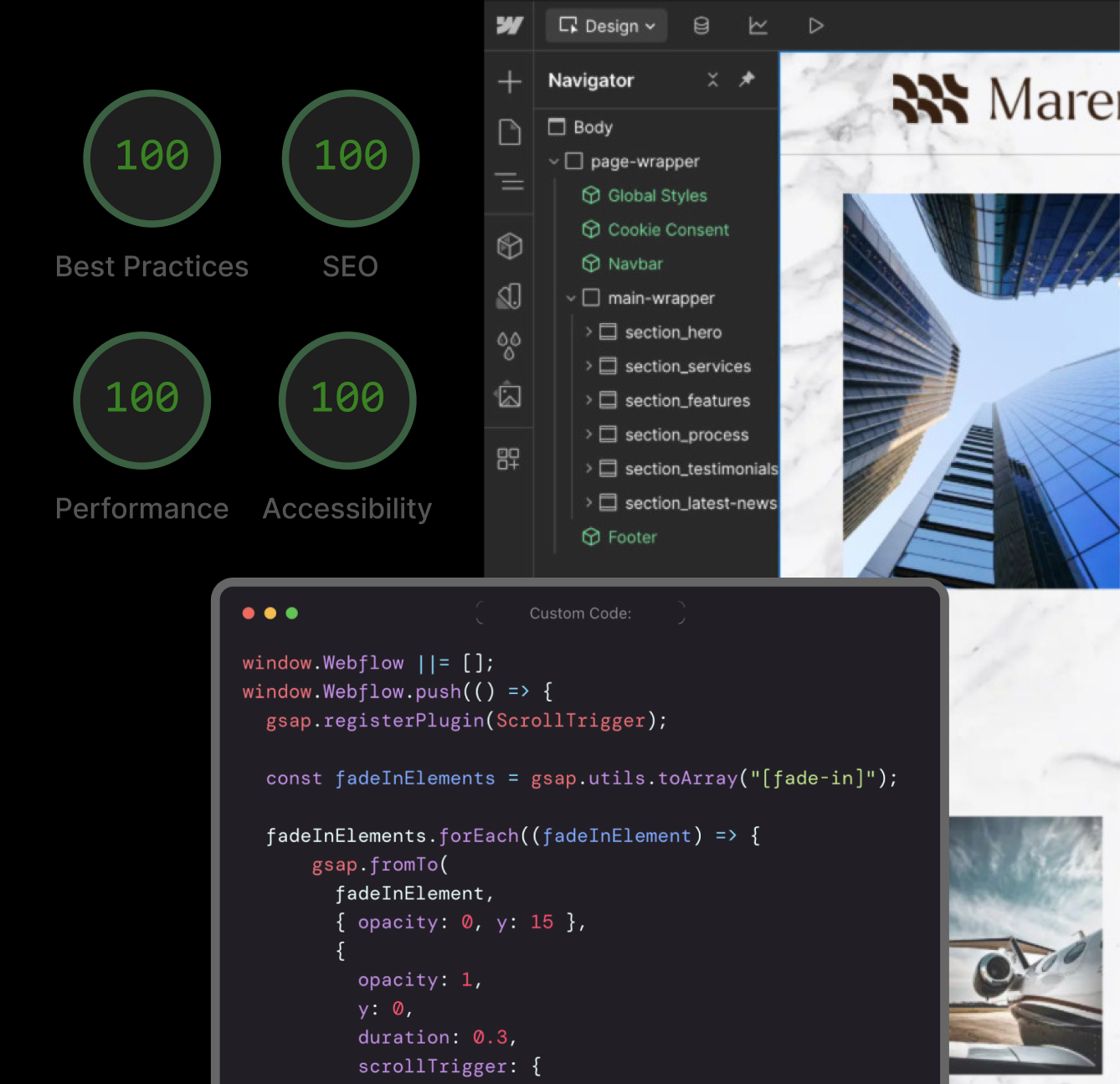The width and height of the screenshot is (1120, 1084).
Task: Select the Cookie Consent component
Action: point(667,229)
